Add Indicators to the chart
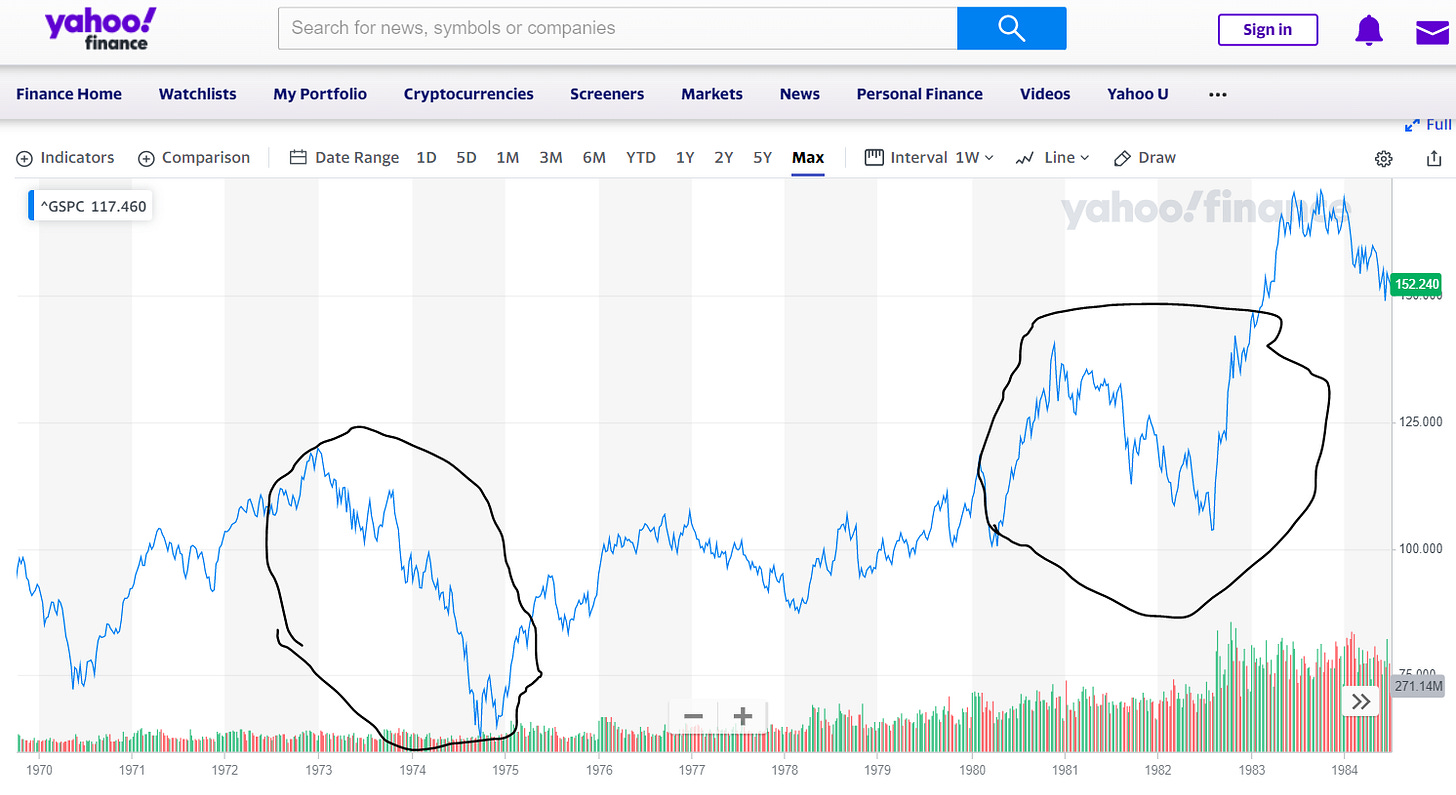Screen dimensions: 1456x795 coord(66,158)
